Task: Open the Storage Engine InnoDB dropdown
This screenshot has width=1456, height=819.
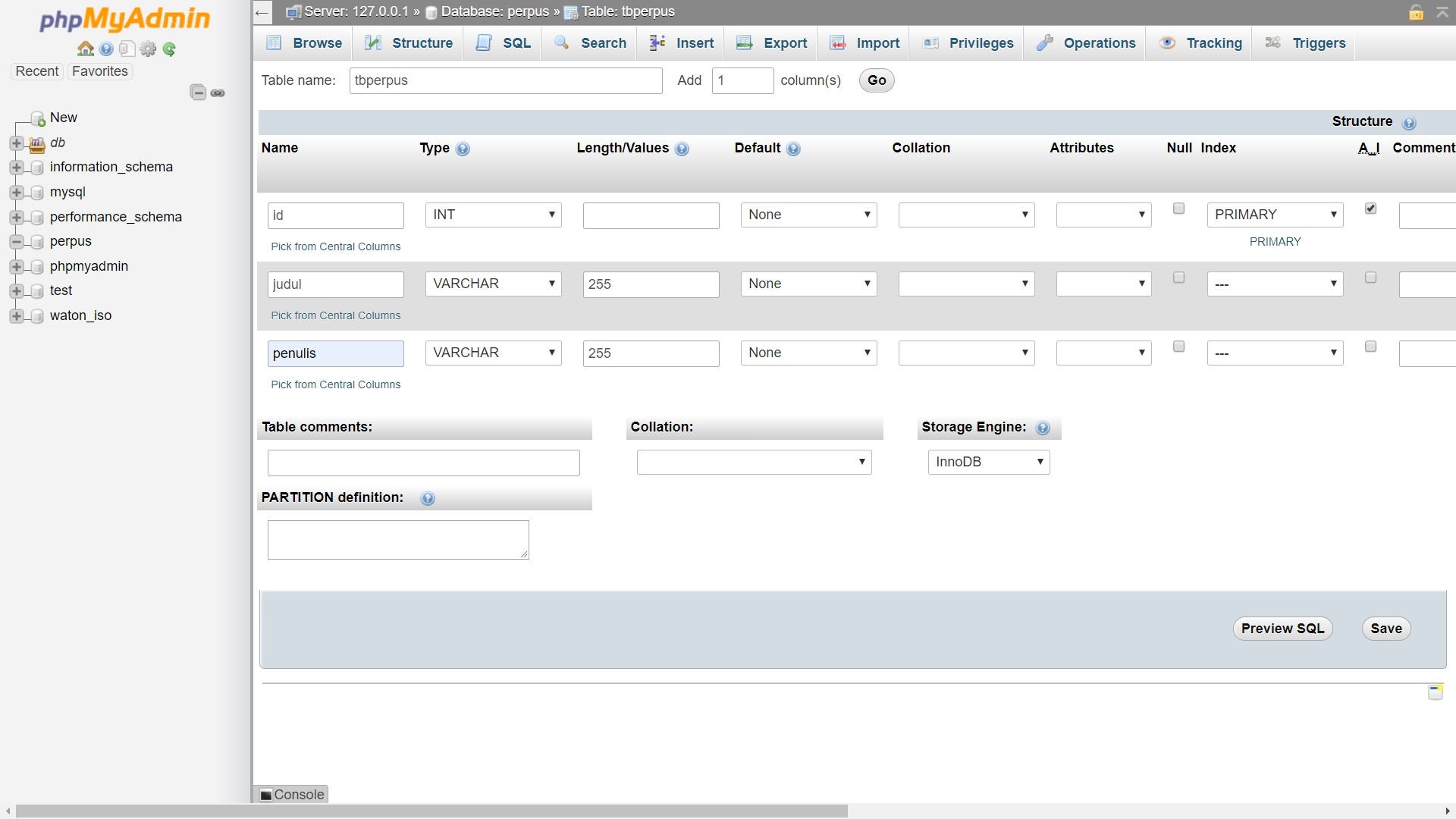Action: (988, 462)
